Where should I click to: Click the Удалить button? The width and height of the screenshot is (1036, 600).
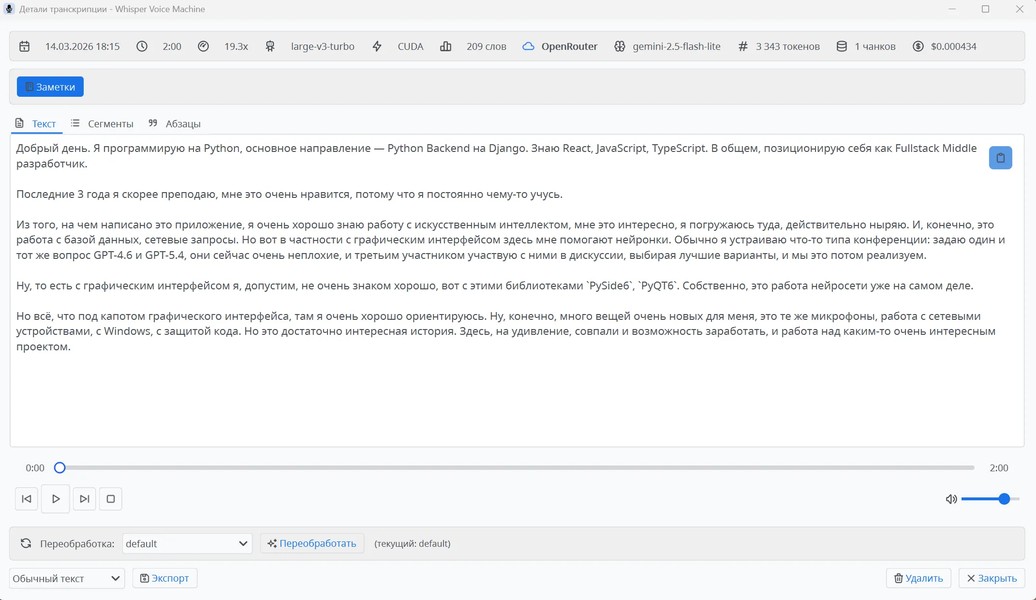[918, 578]
